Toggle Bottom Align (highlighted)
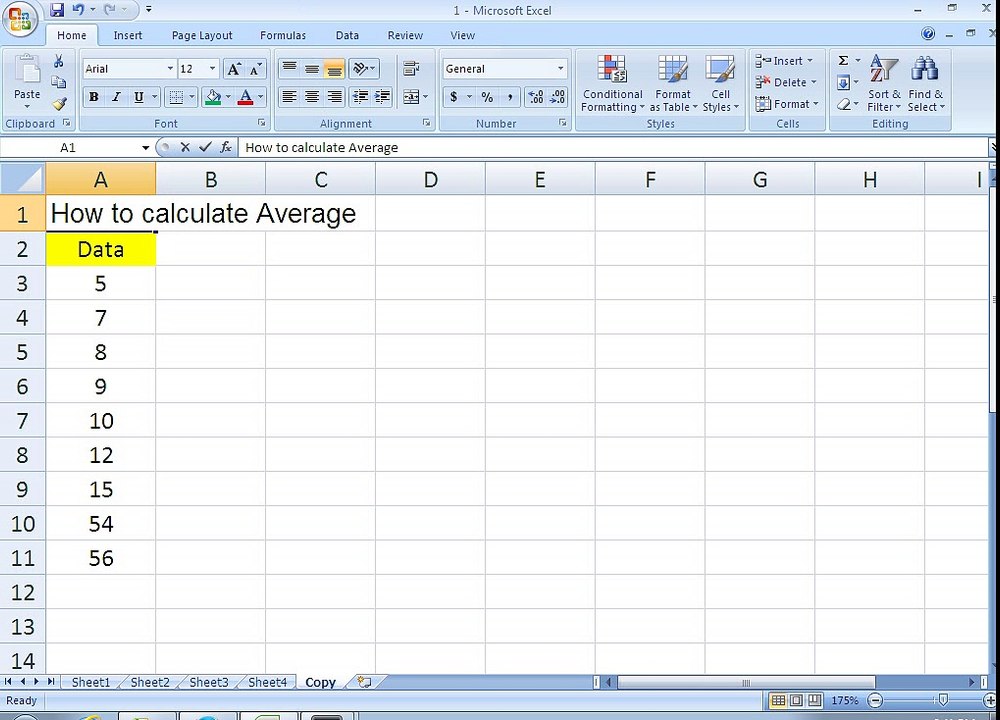The image size is (1000, 720). click(334, 68)
